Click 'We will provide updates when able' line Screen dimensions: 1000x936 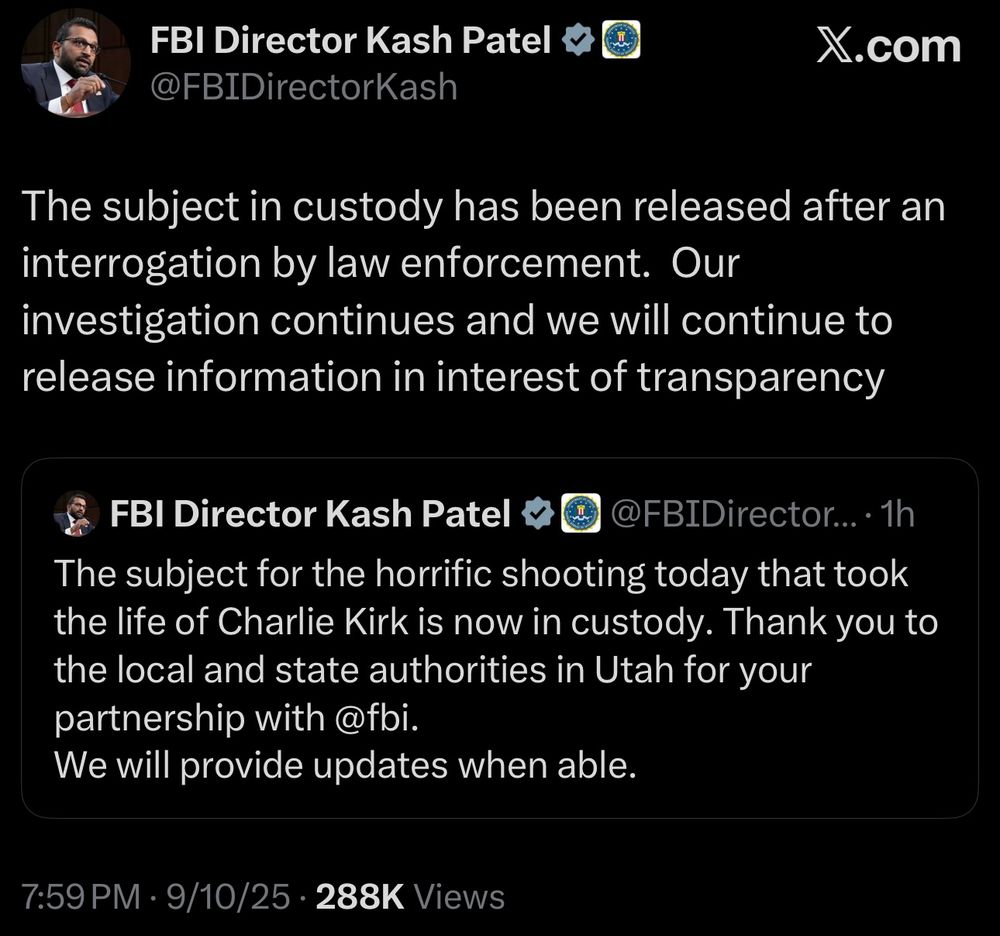point(345,765)
